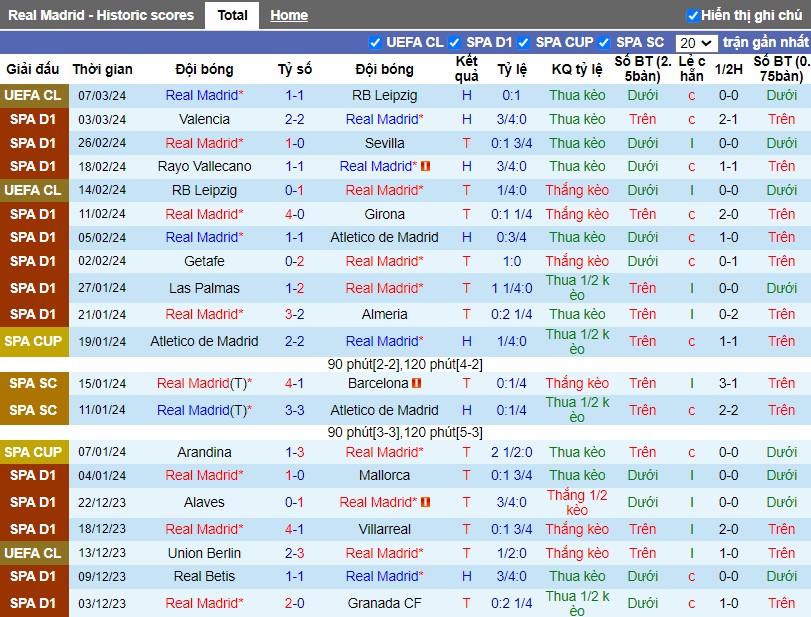The width and height of the screenshot is (811, 617).
Task: Click the Real Madrid - Historic scores title
Action: pyautogui.click(x=101, y=16)
